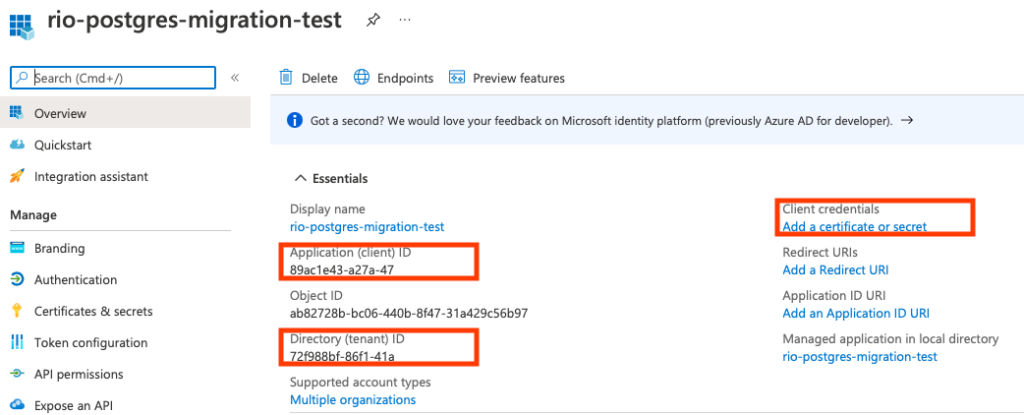Viewport: 1024px width, 415px height.
Task: Open Integration assistant rocket icon
Action: click(18, 176)
